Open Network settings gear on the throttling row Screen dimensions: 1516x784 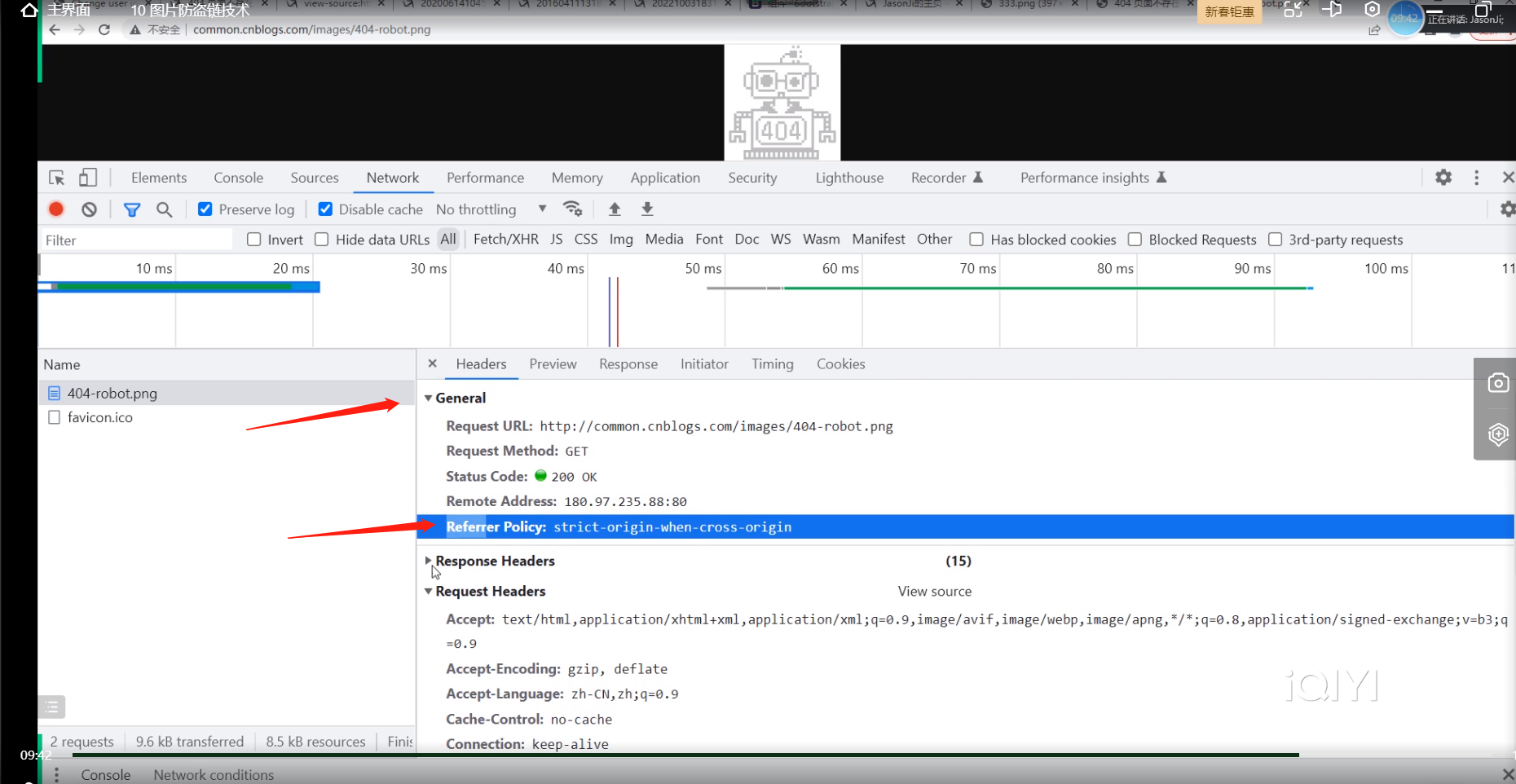click(x=1507, y=209)
